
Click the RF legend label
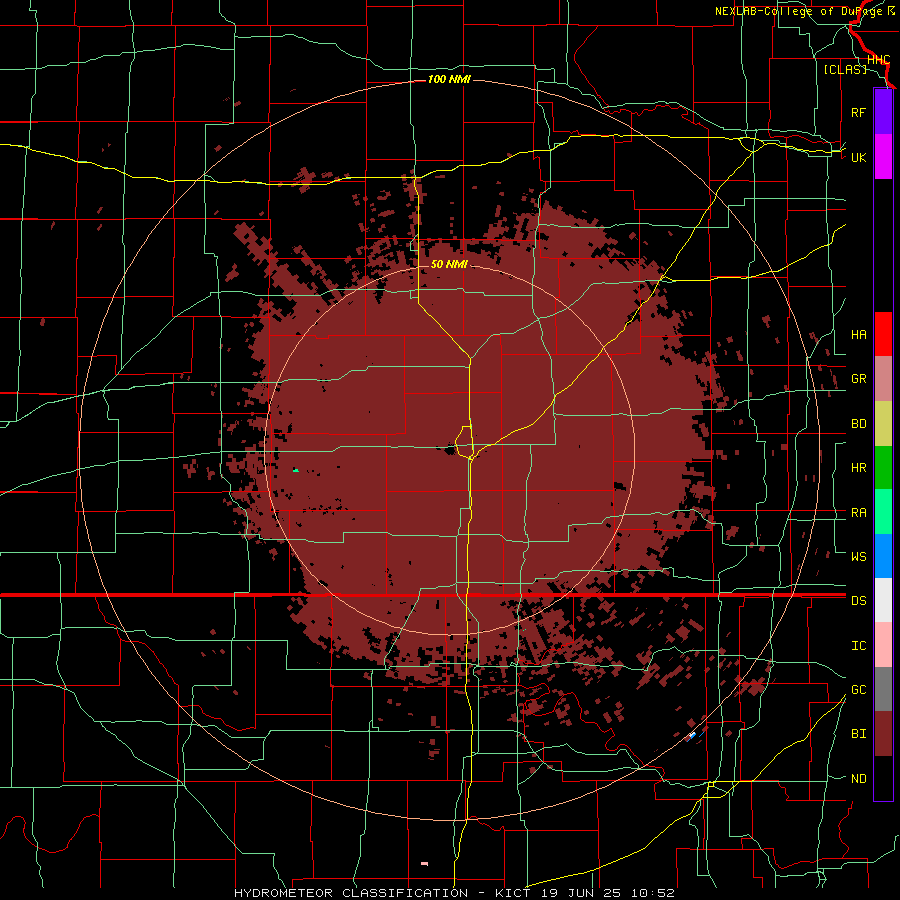point(858,112)
